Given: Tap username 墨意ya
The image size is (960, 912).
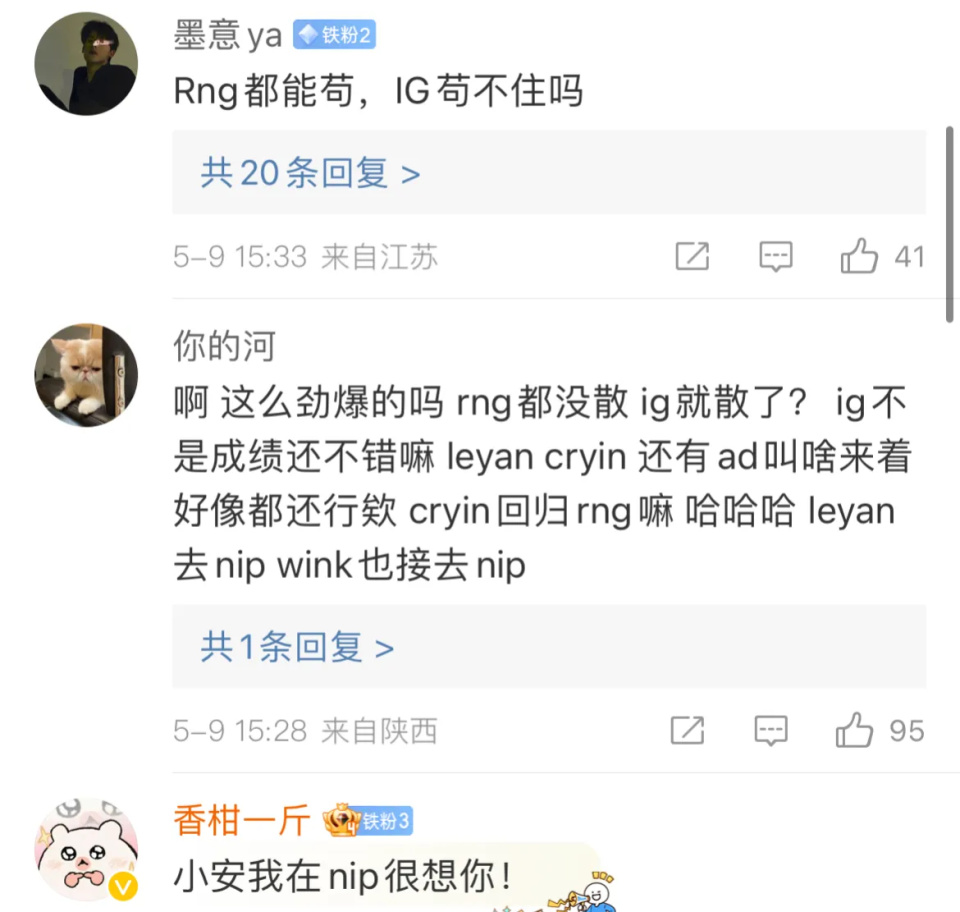Looking at the screenshot, I should coord(228,35).
